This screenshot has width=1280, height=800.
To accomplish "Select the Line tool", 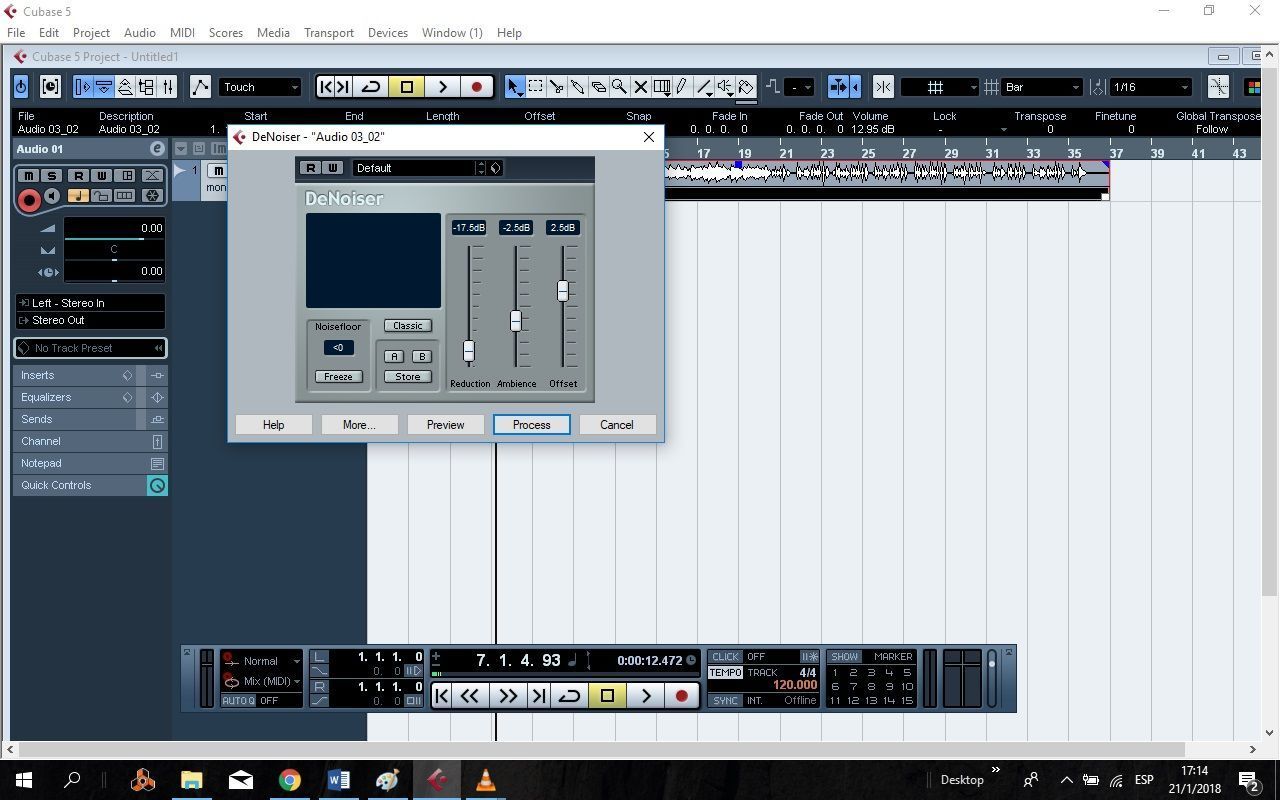I will pyautogui.click(x=703, y=87).
